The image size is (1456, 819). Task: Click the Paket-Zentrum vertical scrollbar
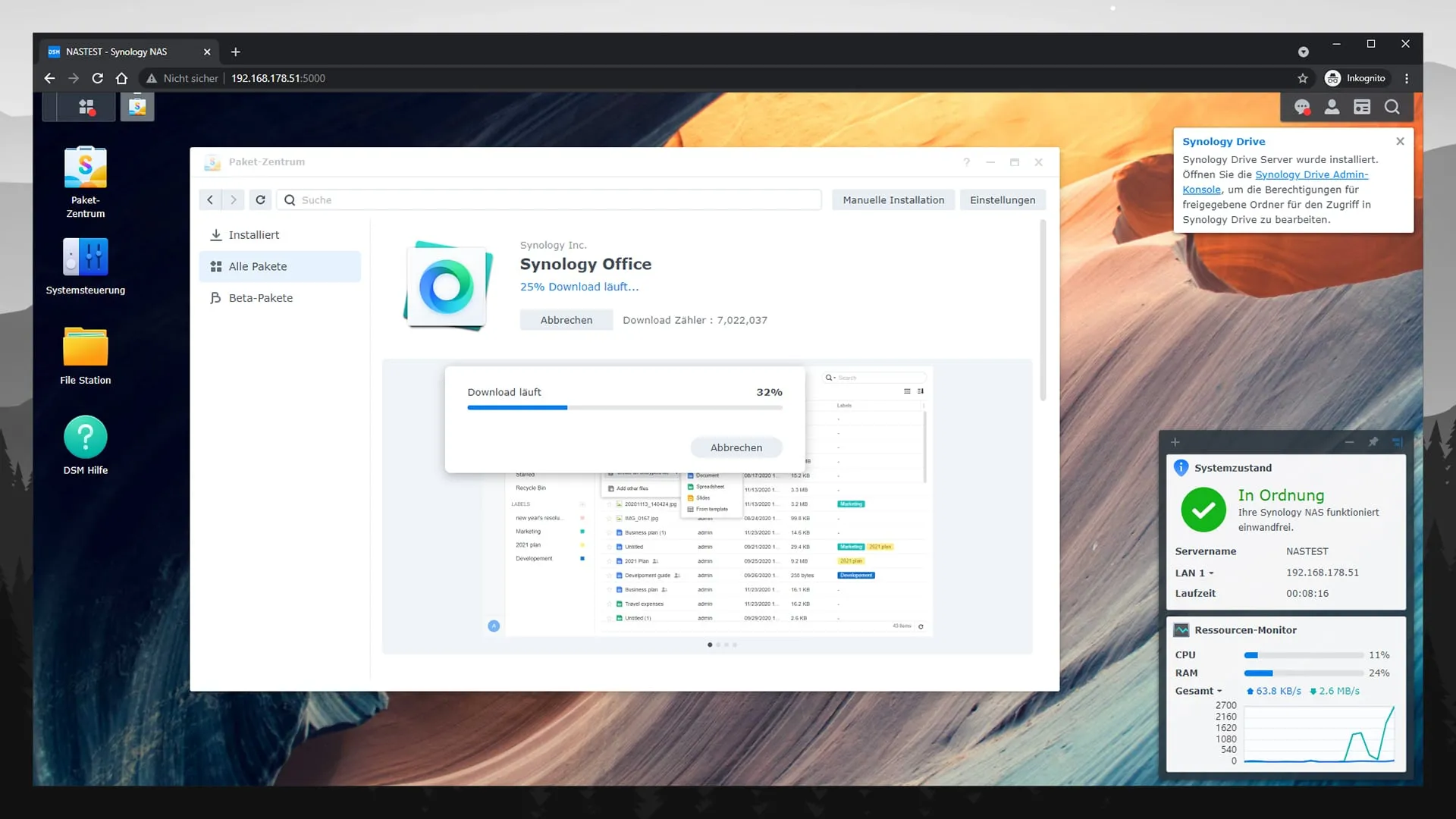point(1043,311)
